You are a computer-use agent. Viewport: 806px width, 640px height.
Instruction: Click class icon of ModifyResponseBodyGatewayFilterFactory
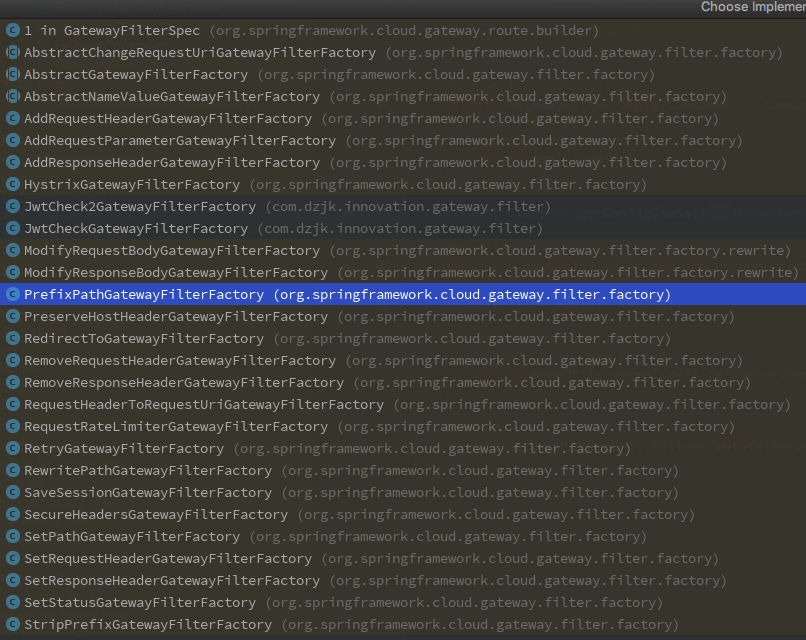(x=13, y=272)
